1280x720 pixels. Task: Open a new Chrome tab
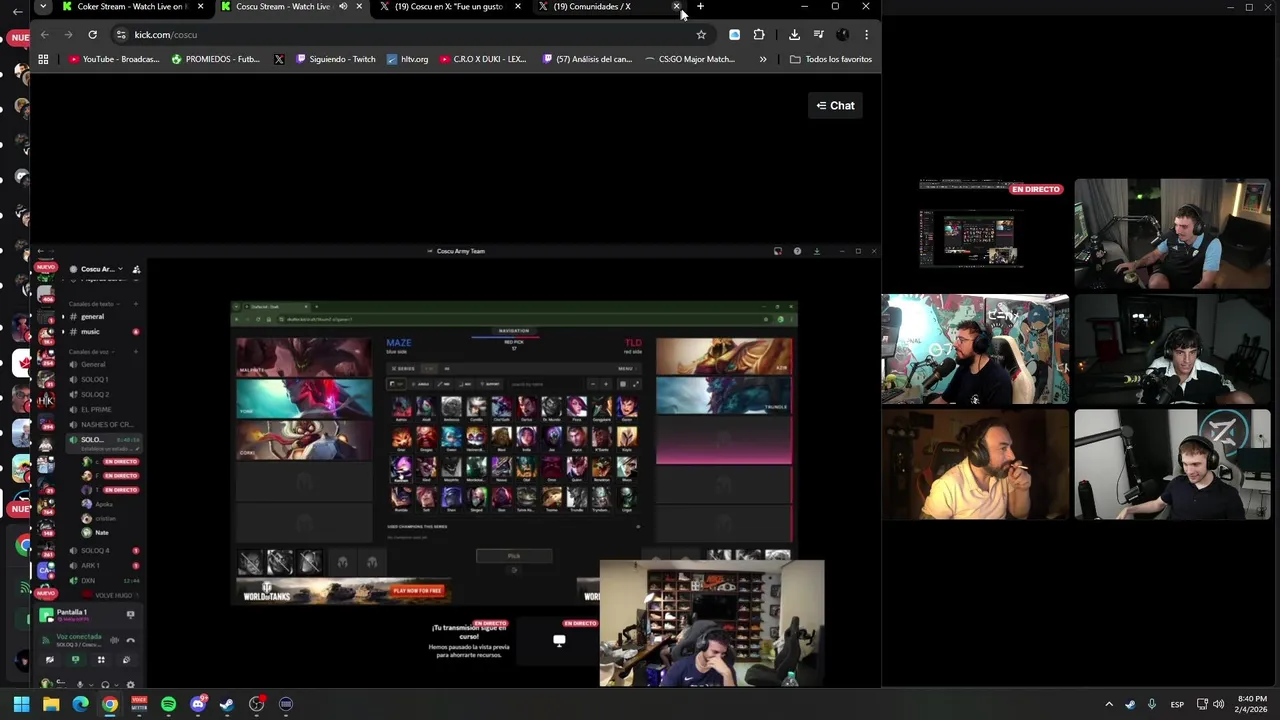click(x=700, y=7)
